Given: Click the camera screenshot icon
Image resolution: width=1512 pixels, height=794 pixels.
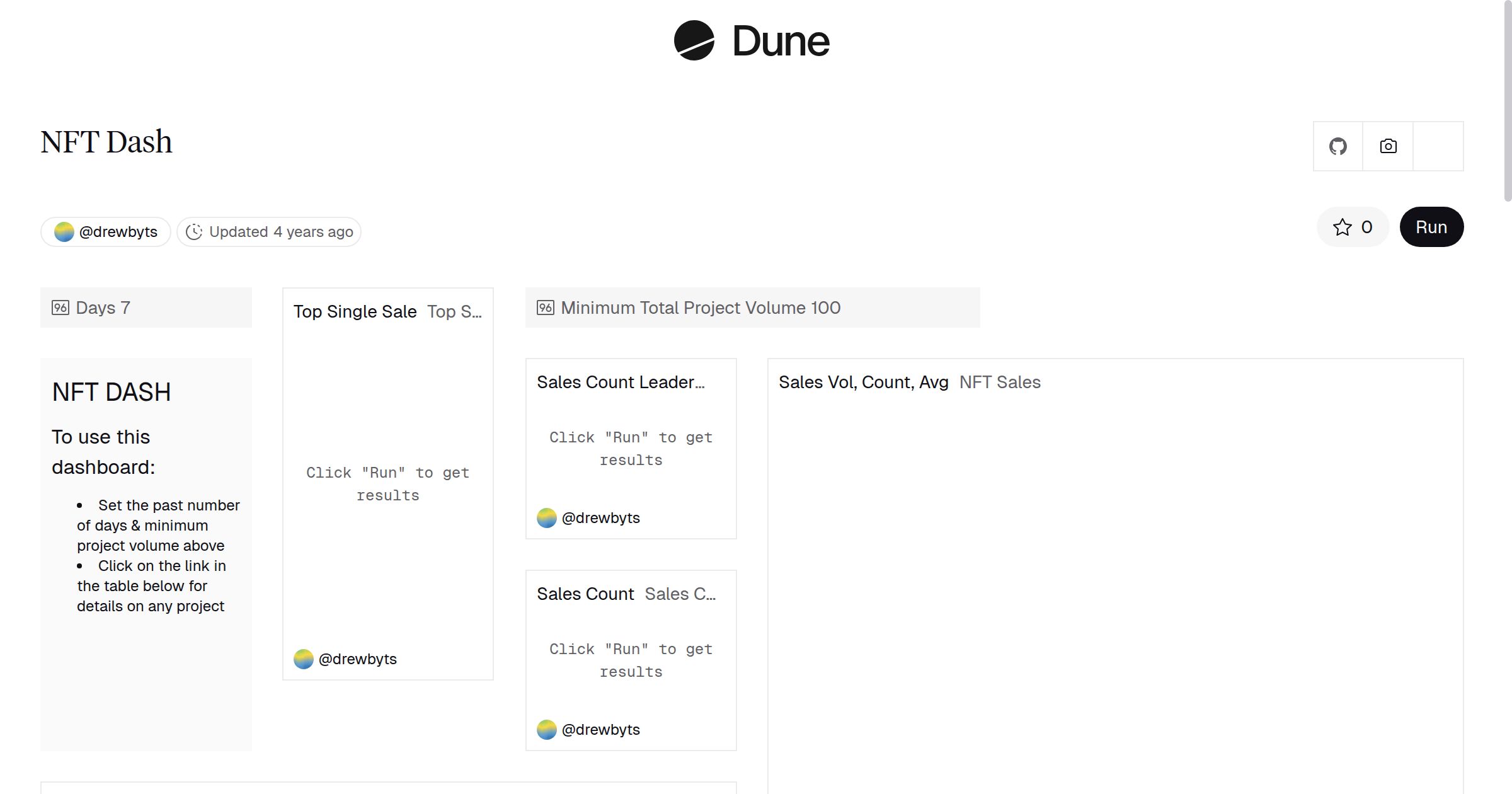Looking at the screenshot, I should [1388, 146].
